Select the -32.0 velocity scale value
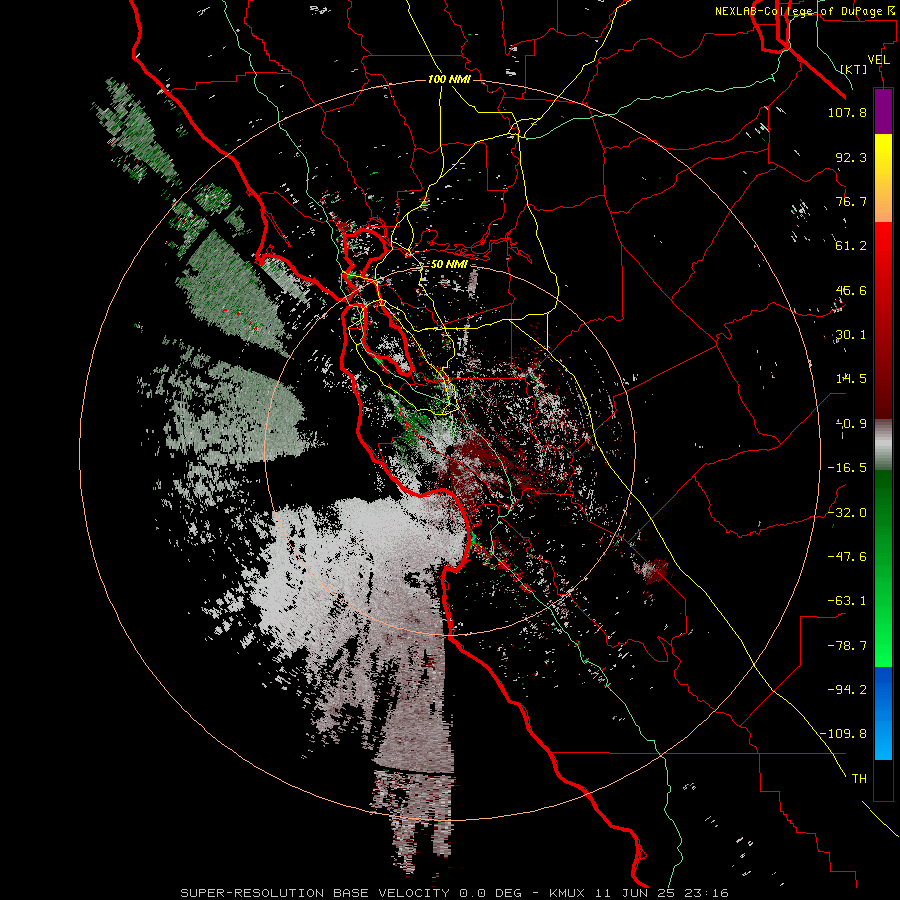 point(847,513)
